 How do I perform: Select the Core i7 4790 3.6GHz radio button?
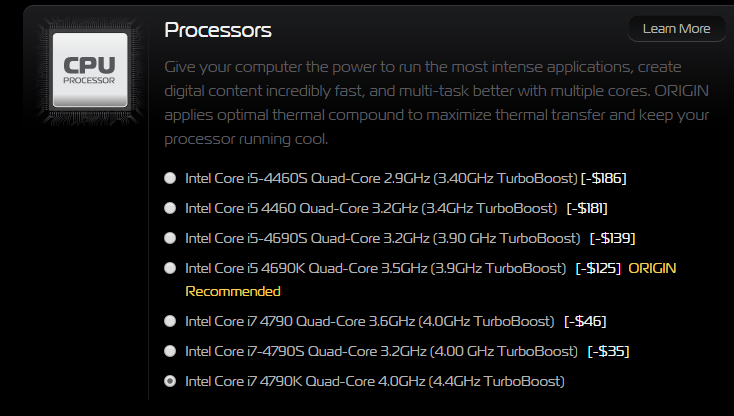pos(170,321)
